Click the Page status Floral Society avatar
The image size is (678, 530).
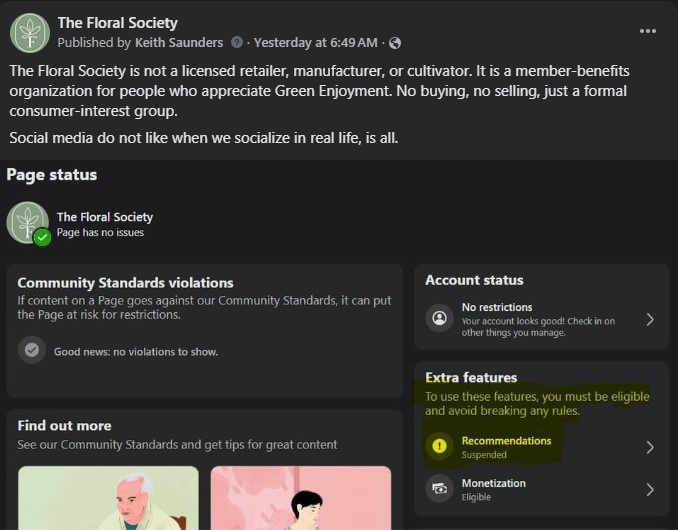point(28,223)
